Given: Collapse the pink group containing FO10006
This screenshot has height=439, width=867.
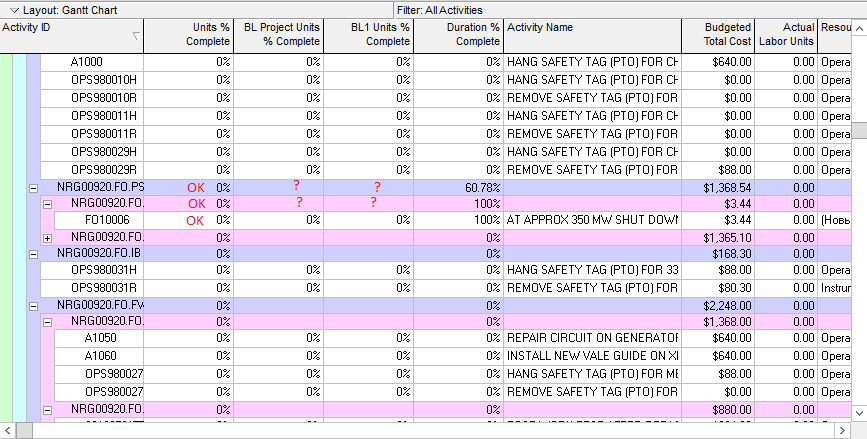Looking at the screenshot, I should 48,205.
